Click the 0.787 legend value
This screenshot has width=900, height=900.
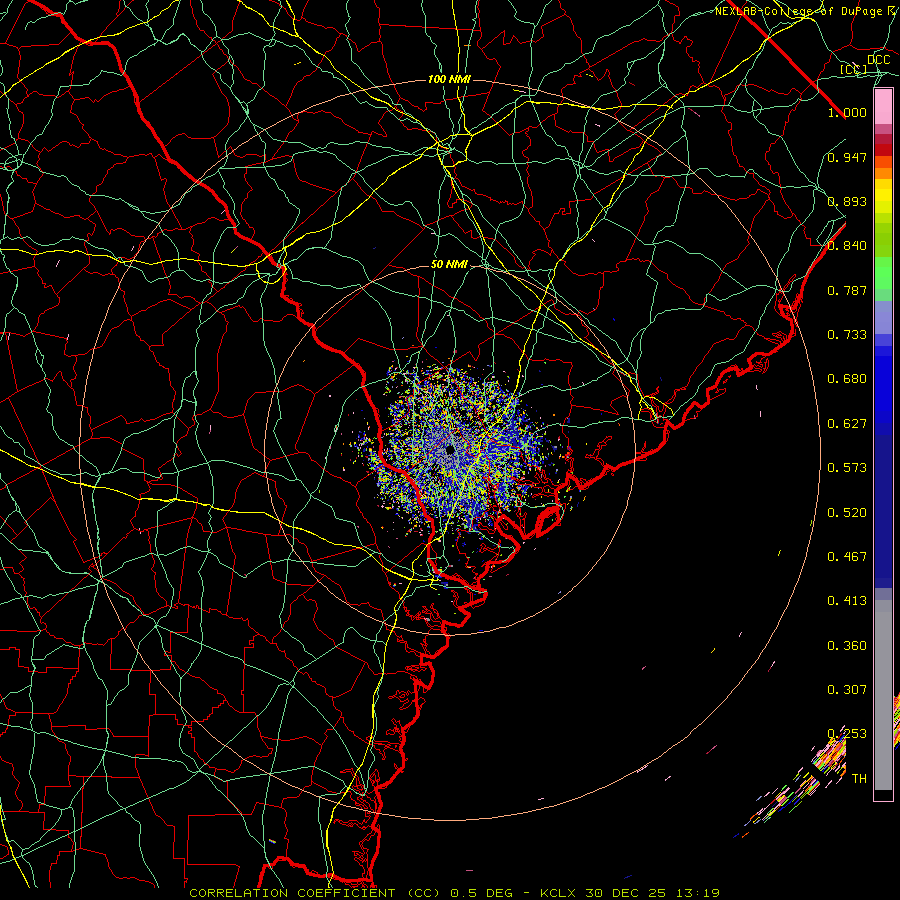point(847,290)
